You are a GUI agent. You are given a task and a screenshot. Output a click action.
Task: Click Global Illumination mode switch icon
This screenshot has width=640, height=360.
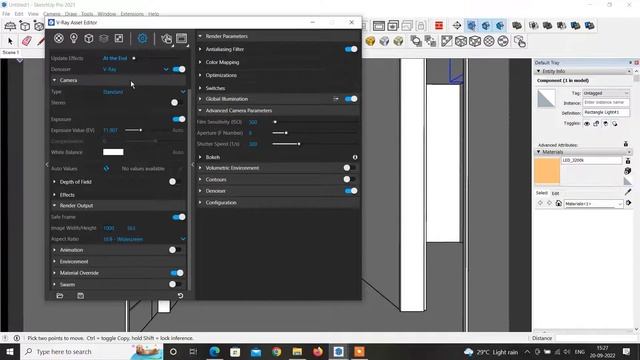[336, 99]
